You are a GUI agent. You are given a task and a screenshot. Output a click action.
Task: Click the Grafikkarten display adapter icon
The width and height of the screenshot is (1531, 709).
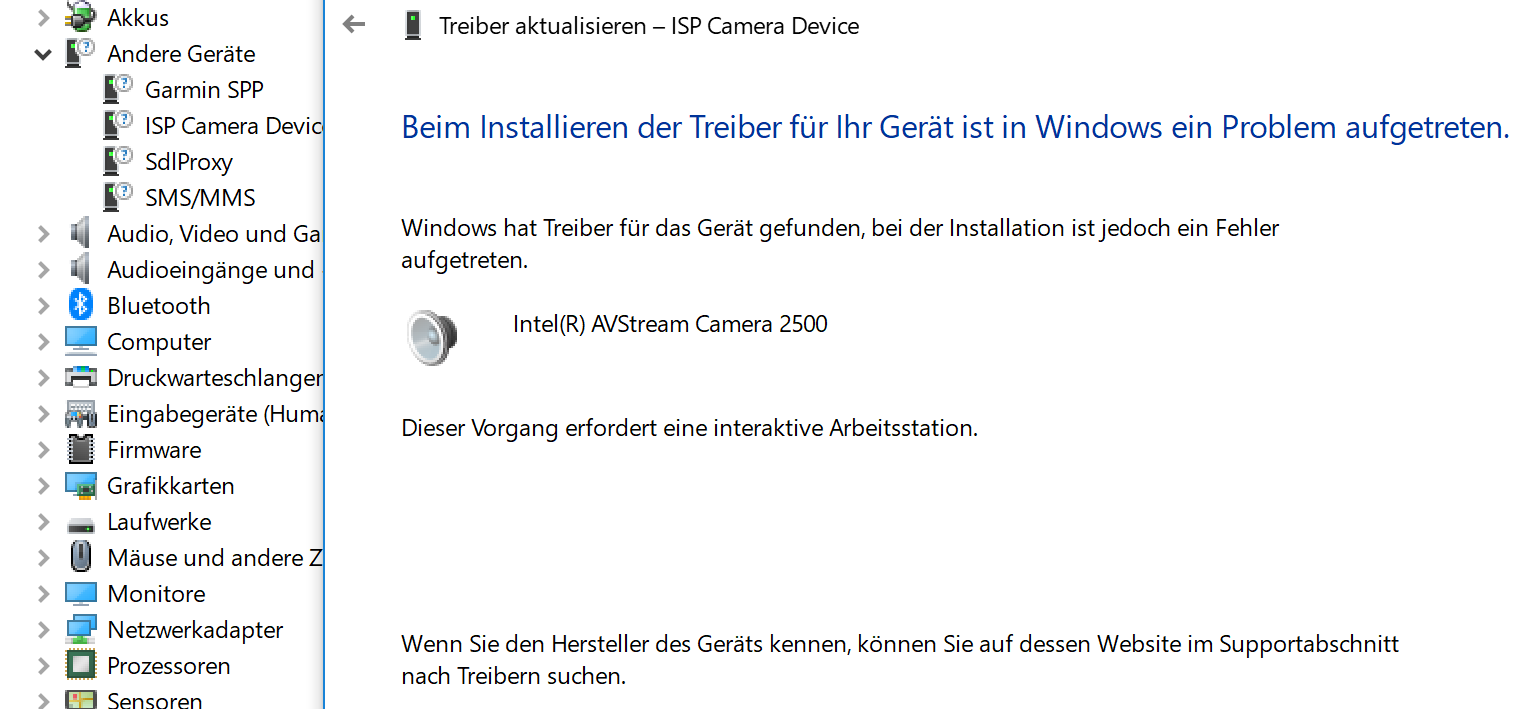[81, 485]
